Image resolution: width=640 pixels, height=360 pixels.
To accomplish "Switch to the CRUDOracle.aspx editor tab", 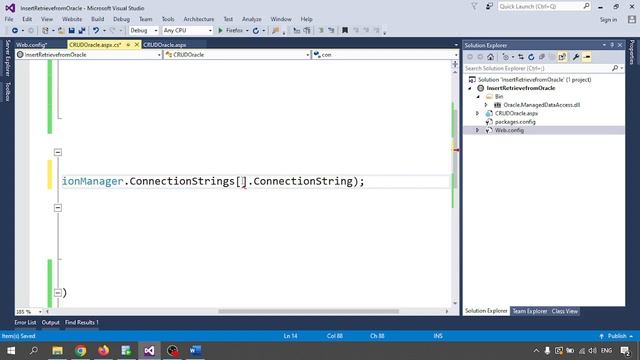I will [x=165, y=45].
